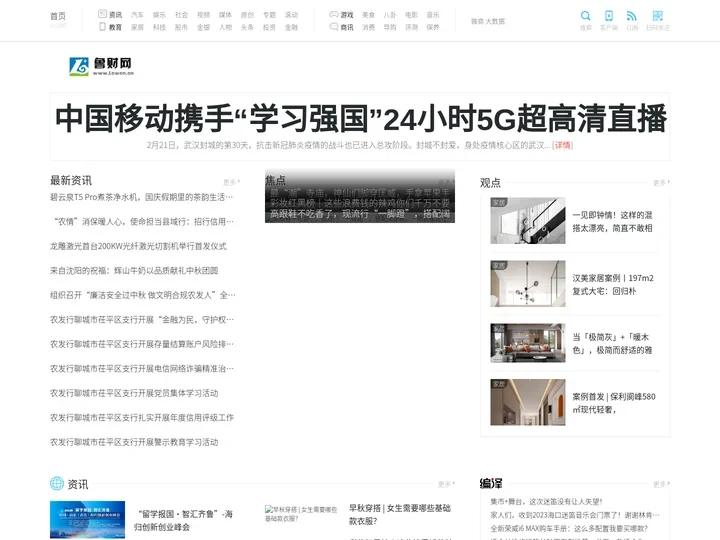Click the red 详情 details link
Screen dimensions: 720x540
(x=562, y=145)
